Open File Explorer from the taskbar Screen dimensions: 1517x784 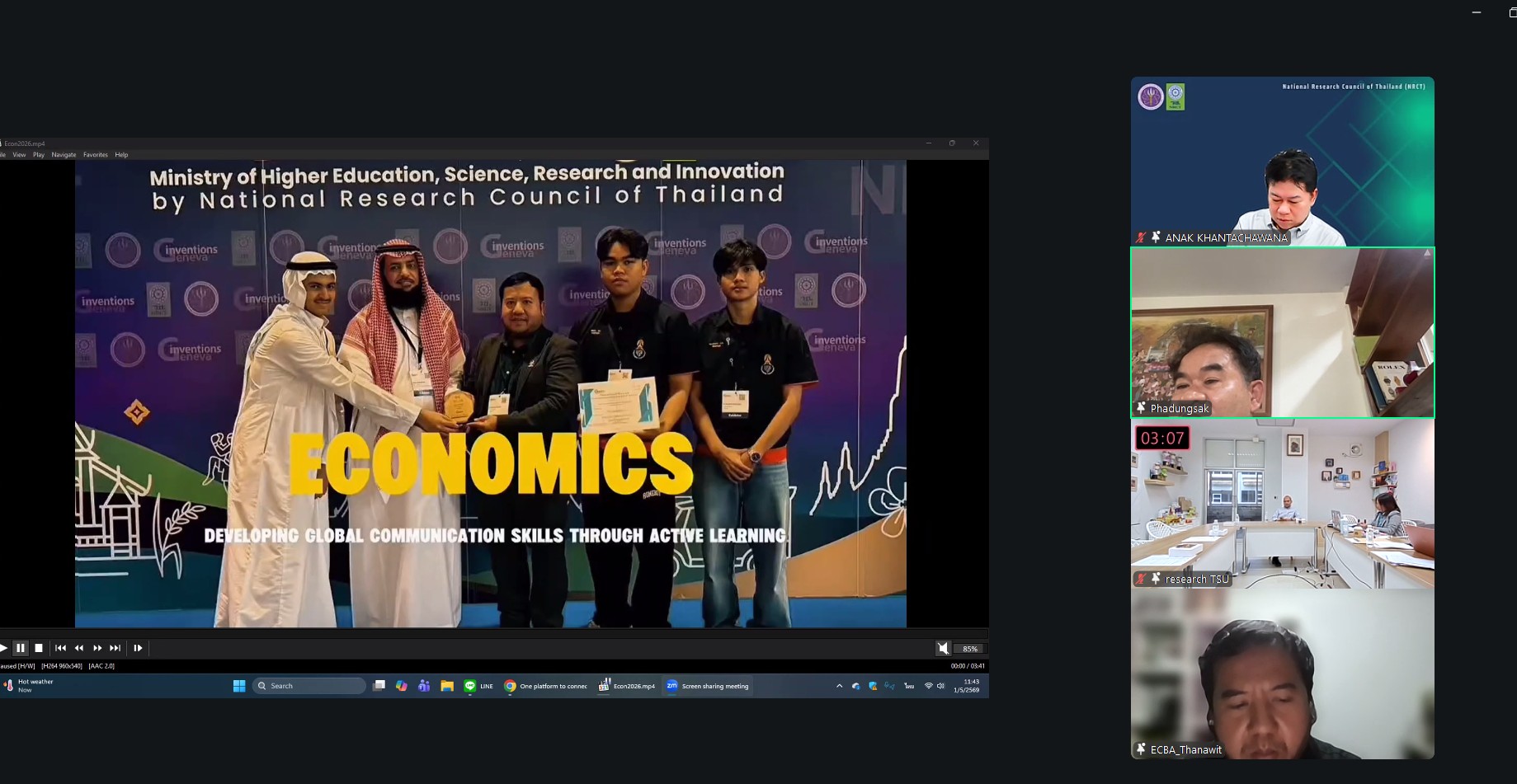[447, 686]
